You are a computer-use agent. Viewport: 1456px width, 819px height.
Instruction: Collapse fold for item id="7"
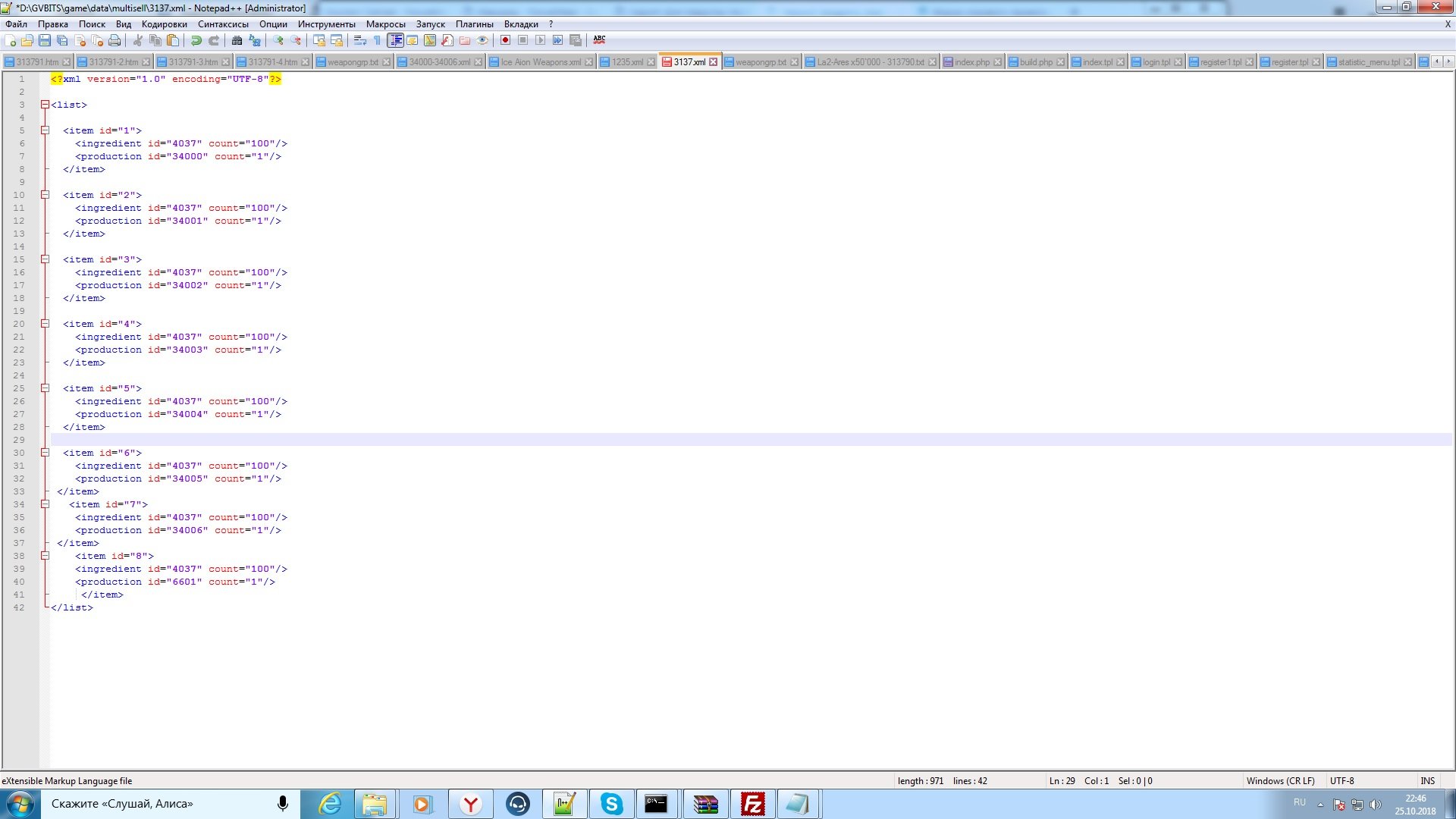[45, 504]
